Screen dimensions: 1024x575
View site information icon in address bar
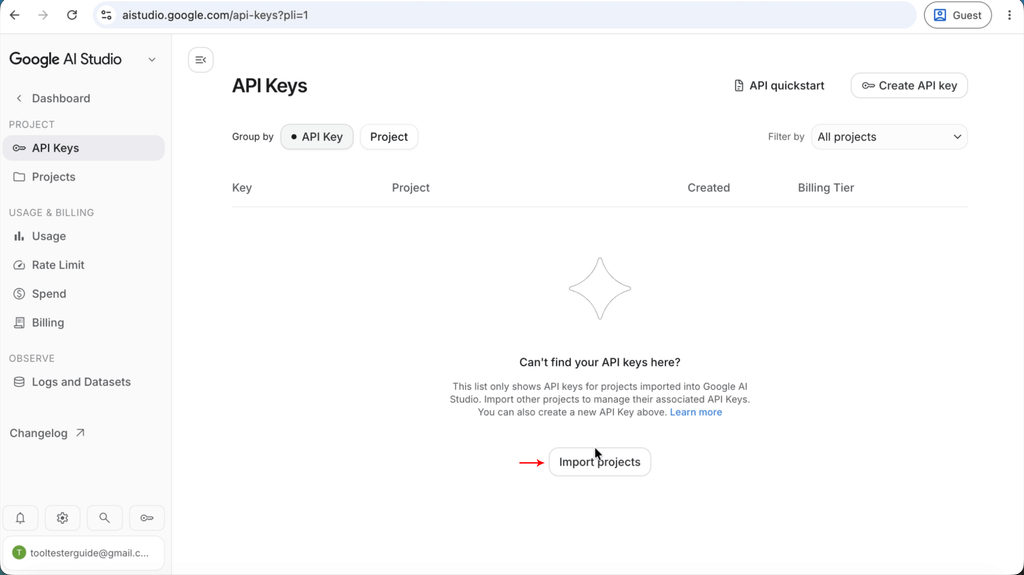click(106, 15)
